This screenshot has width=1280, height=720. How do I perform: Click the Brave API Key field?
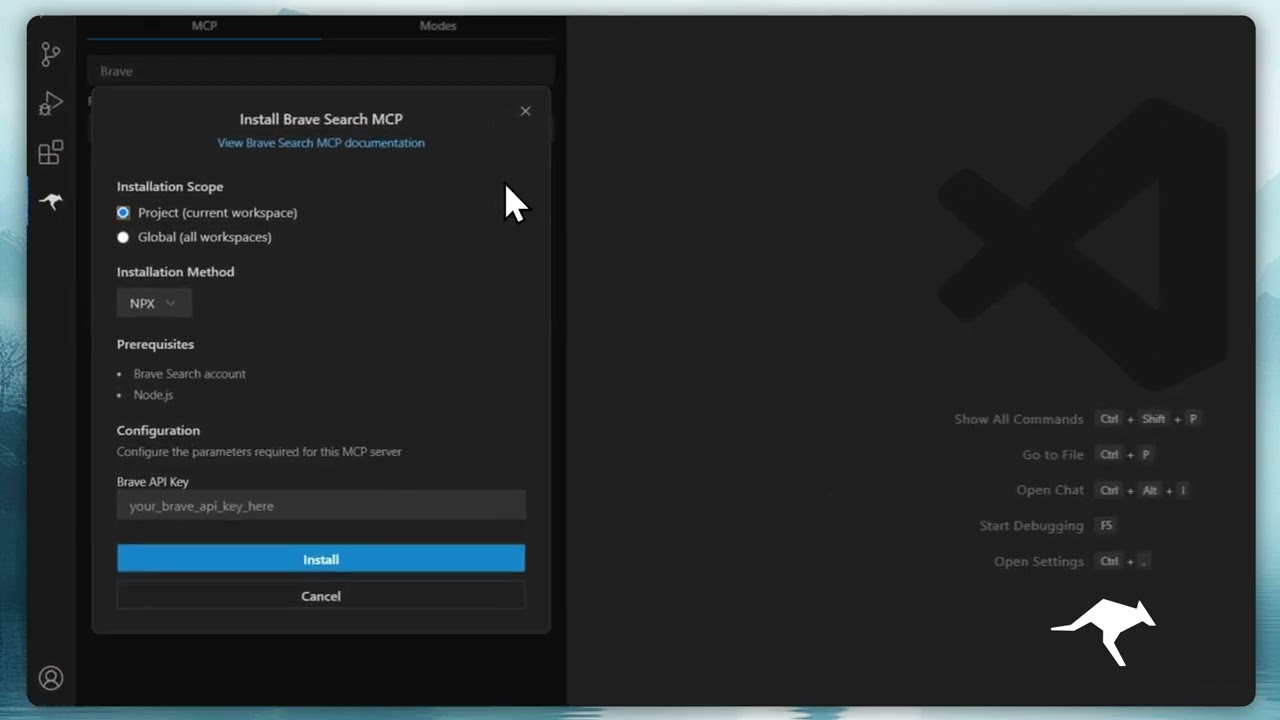[x=321, y=505]
